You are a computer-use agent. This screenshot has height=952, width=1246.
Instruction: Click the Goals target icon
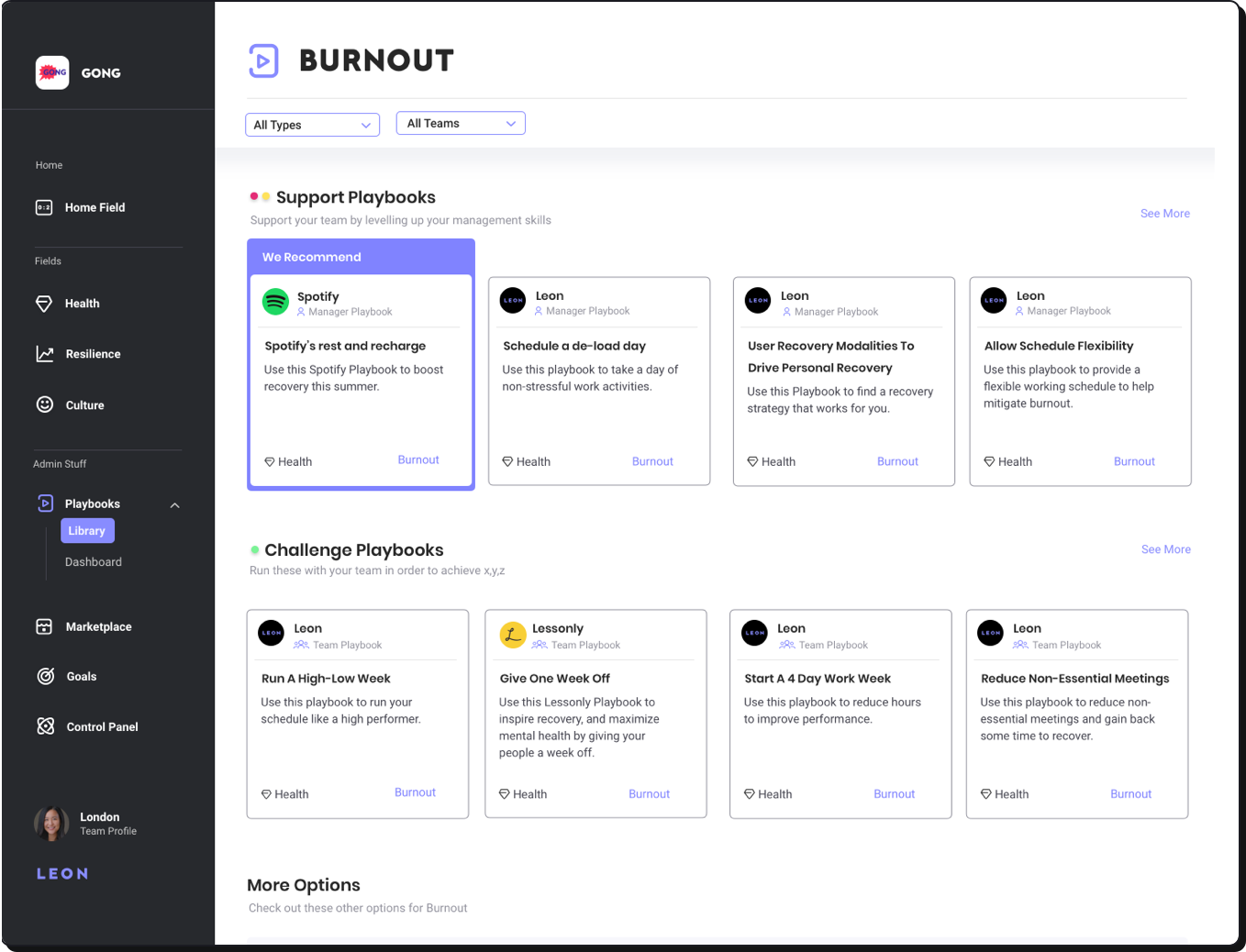[x=45, y=676]
